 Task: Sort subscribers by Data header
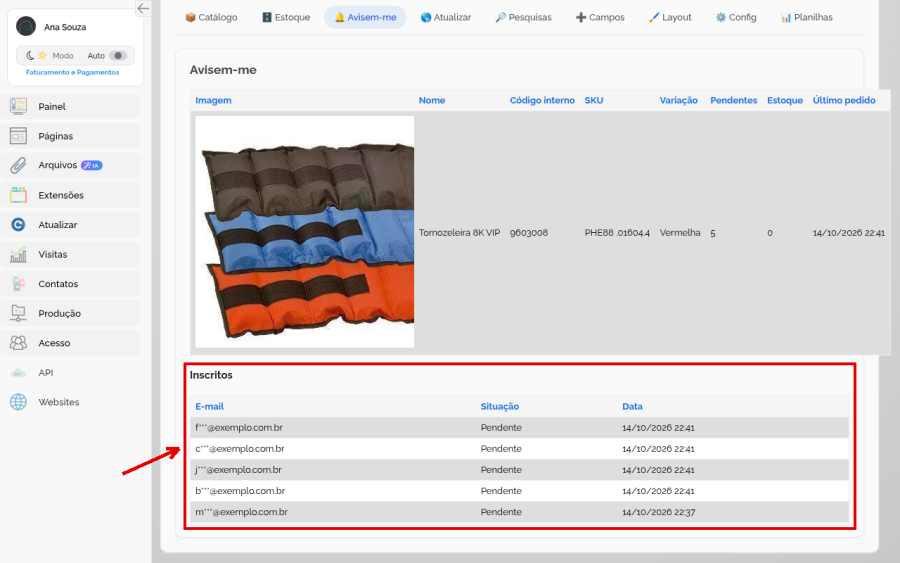point(632,406)
